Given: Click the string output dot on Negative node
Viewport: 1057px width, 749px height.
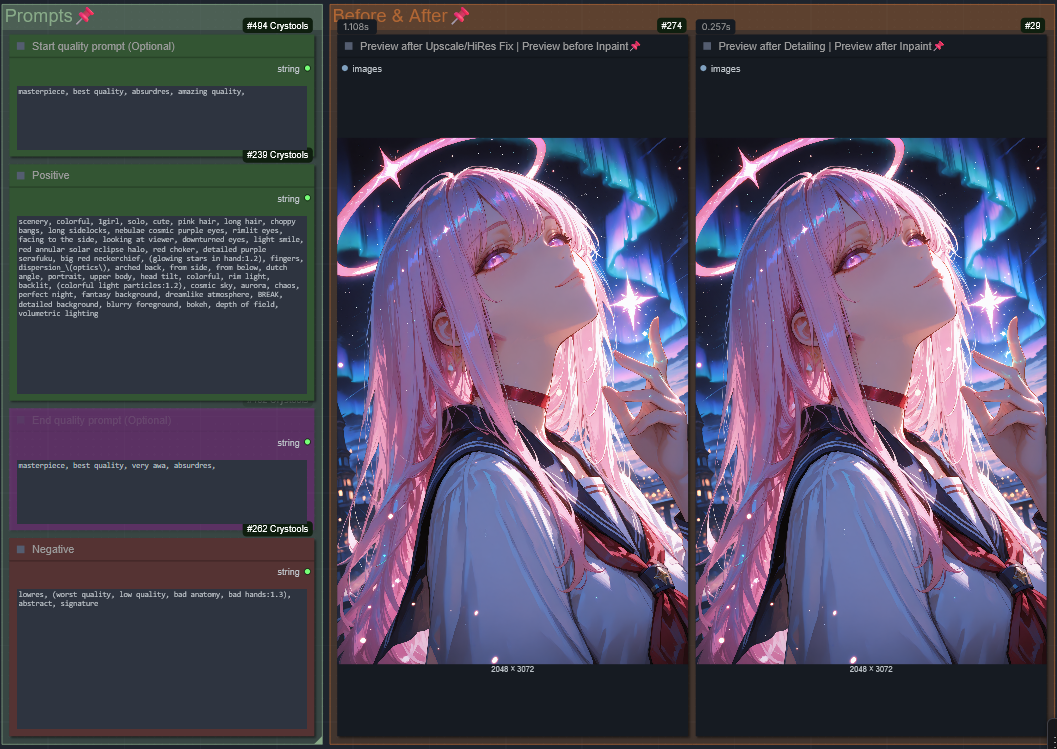Looking at the screenshot, I should [x=307, y=572].
